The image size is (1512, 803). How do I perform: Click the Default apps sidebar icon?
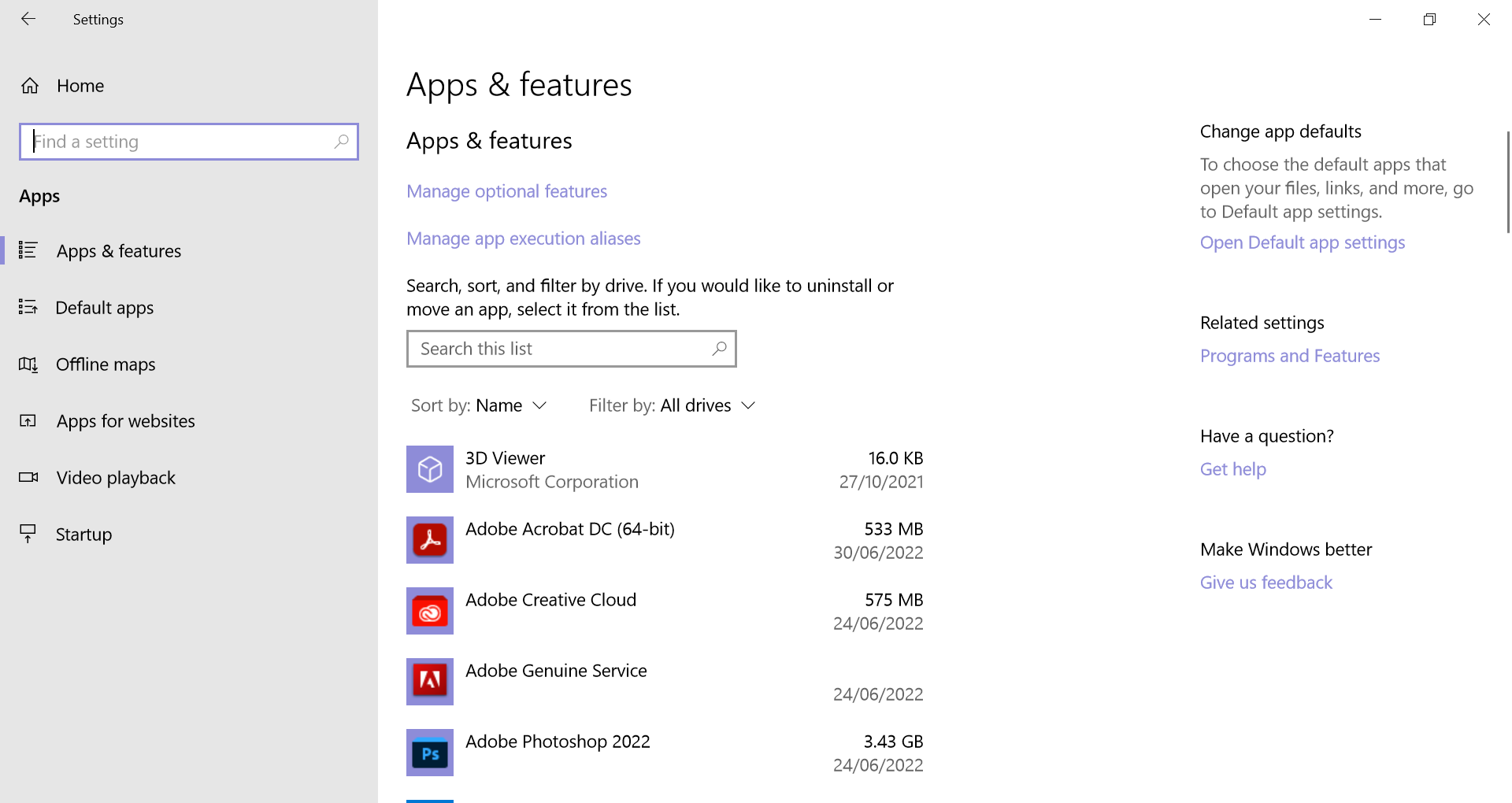(x=28, y=307)
